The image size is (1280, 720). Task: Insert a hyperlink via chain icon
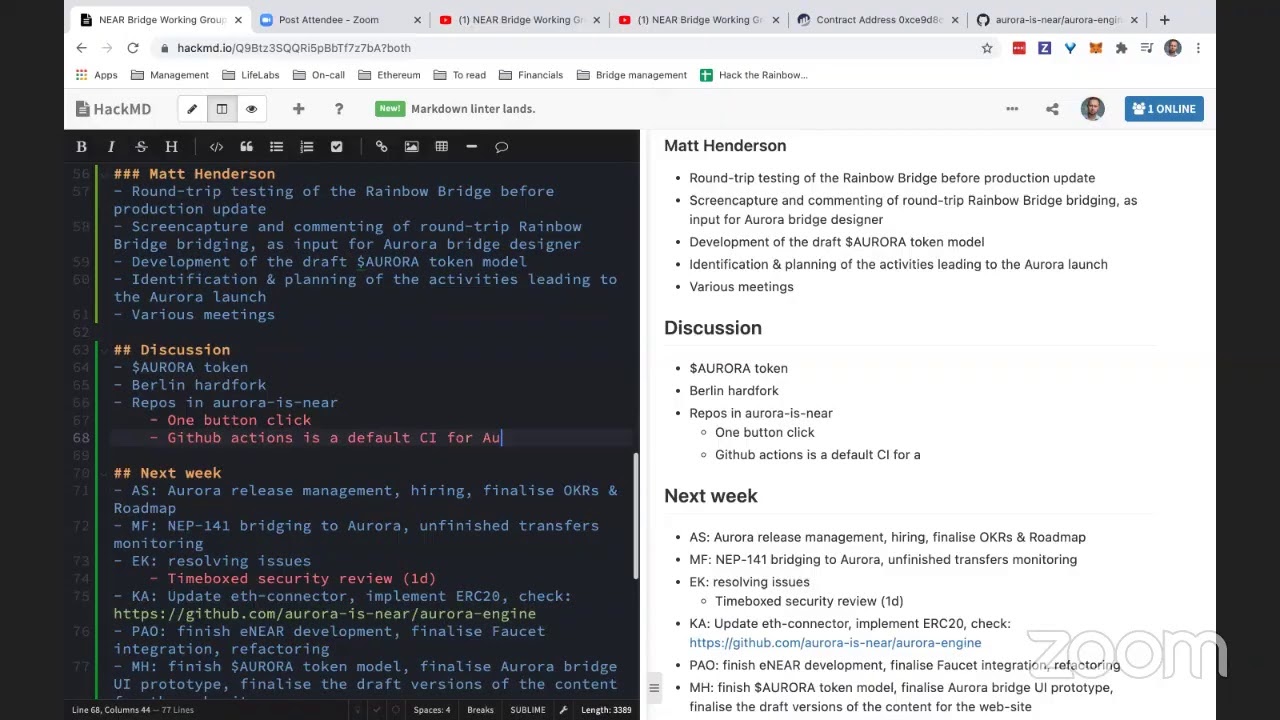[381, 146]
